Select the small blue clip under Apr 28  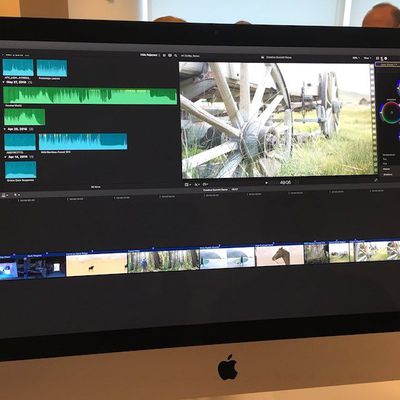click(x=20, y=142)
